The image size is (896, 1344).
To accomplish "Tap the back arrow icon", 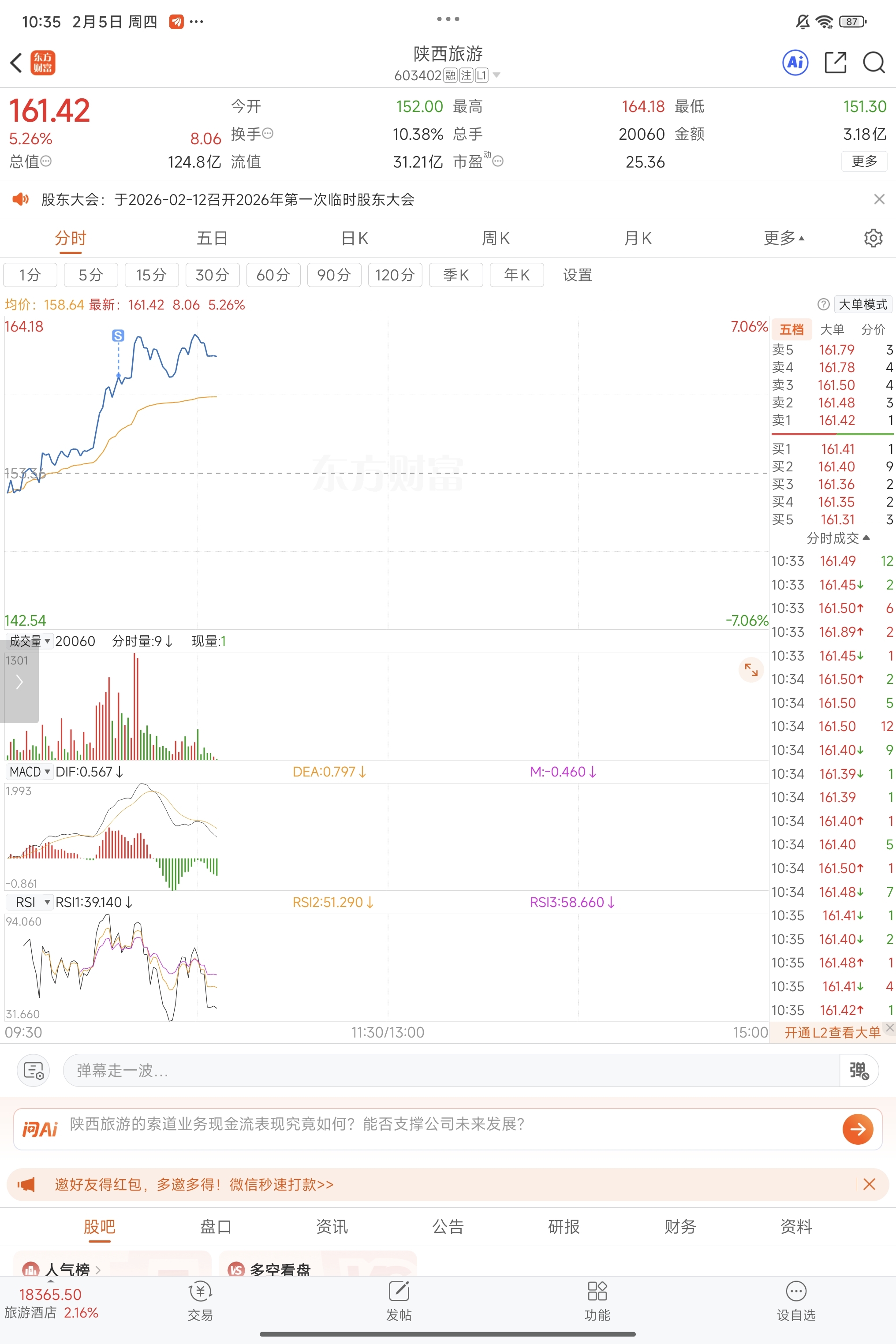I will point(17,62).
